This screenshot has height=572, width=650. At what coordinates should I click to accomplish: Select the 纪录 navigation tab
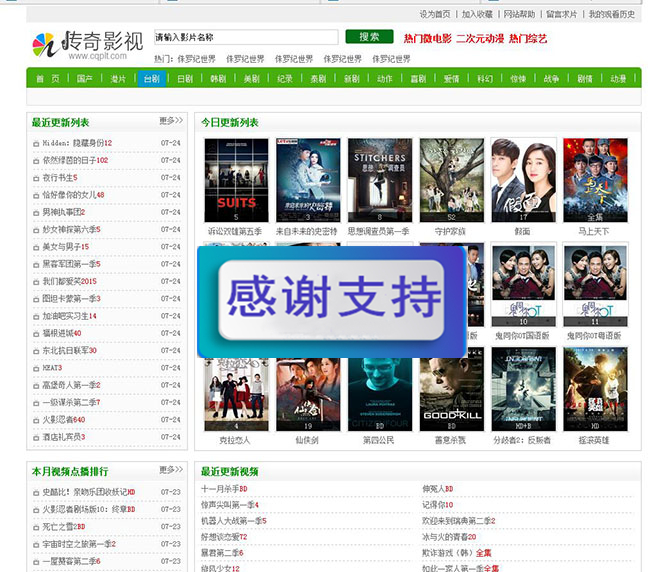click(x=285, y=78)
